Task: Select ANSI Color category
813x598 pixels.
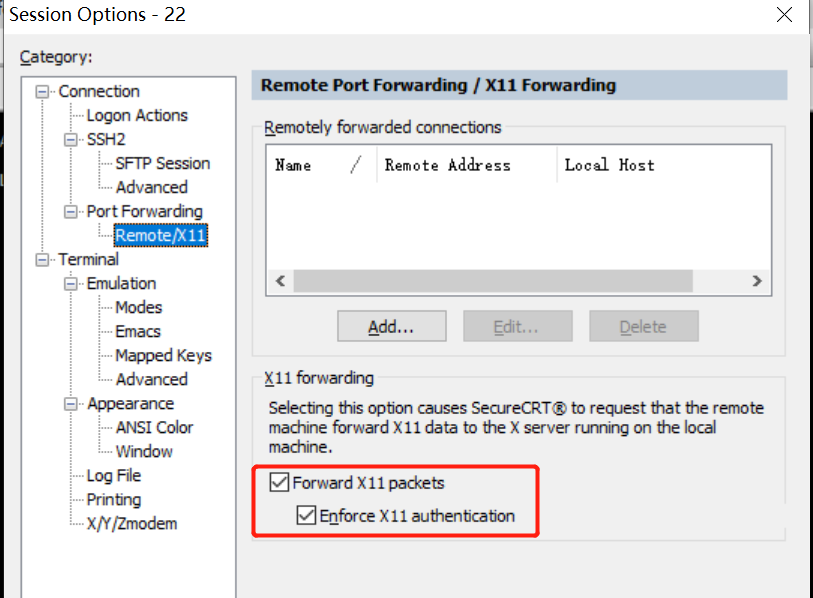Action: pos(154,428)
